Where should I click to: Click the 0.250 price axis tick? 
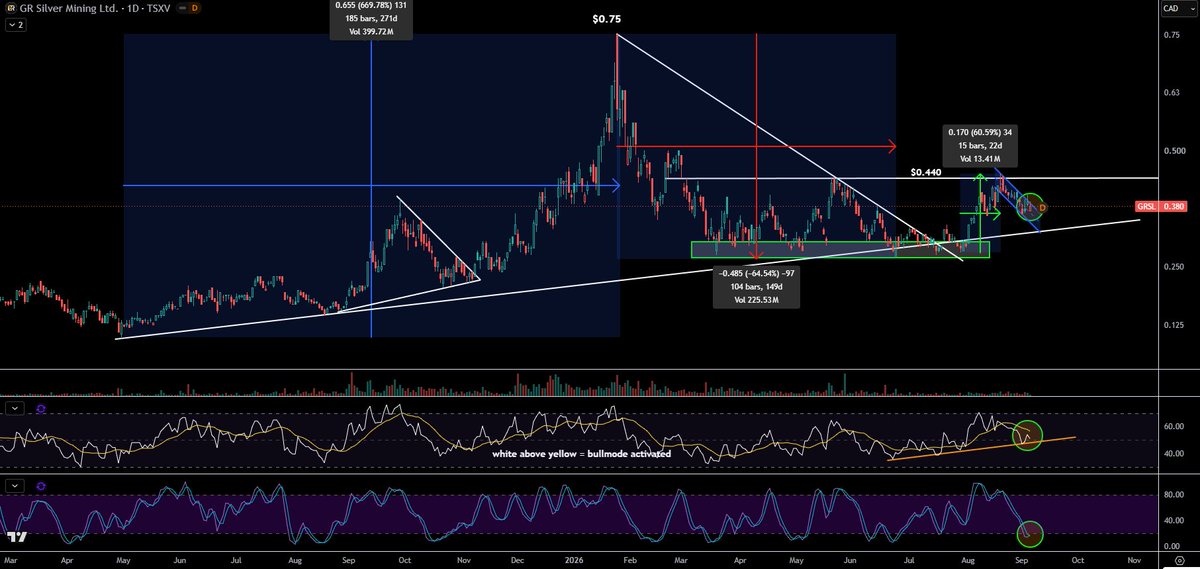tap(1172, 266)
